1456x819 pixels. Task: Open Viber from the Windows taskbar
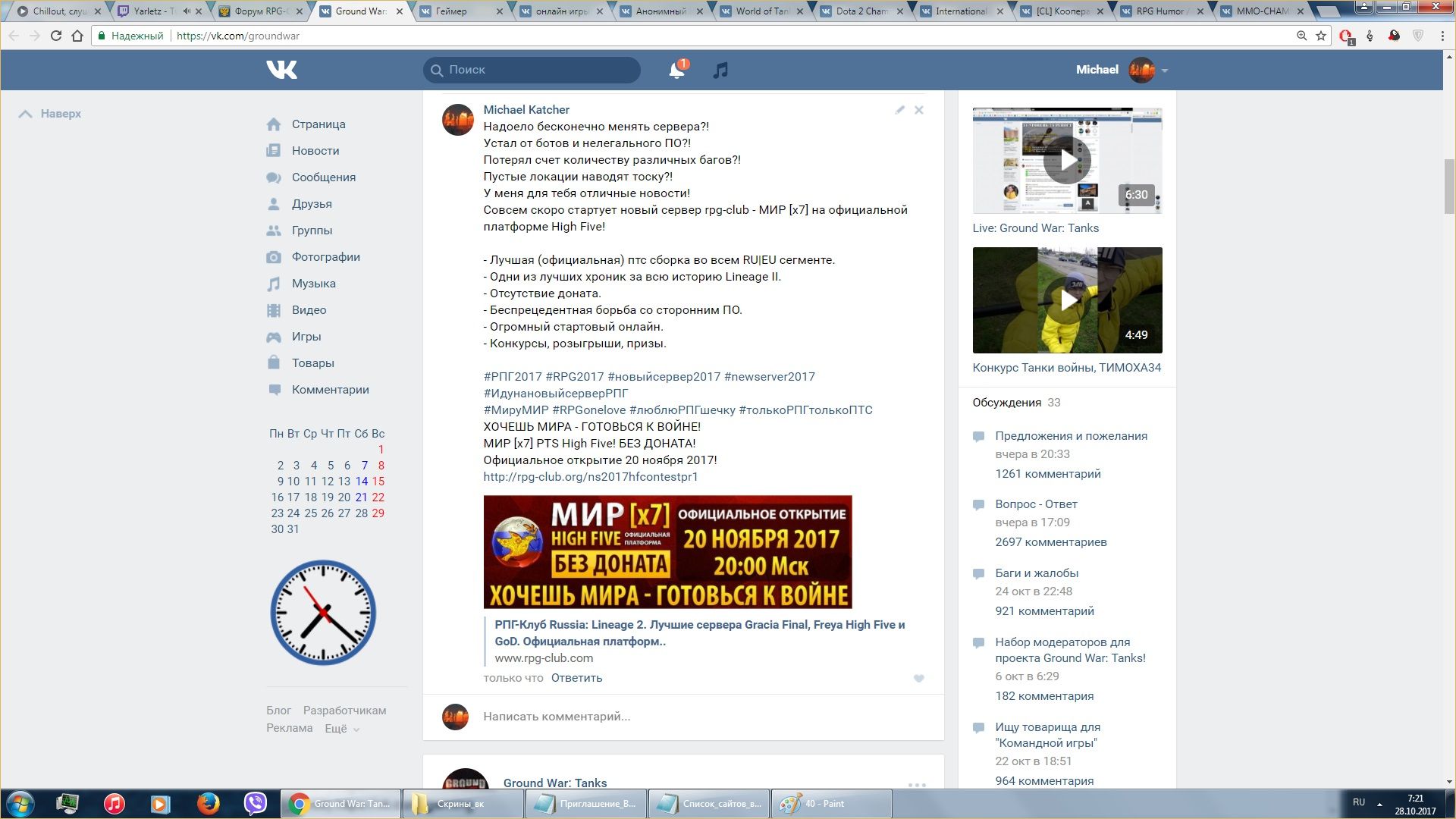(x=255, y=803)
